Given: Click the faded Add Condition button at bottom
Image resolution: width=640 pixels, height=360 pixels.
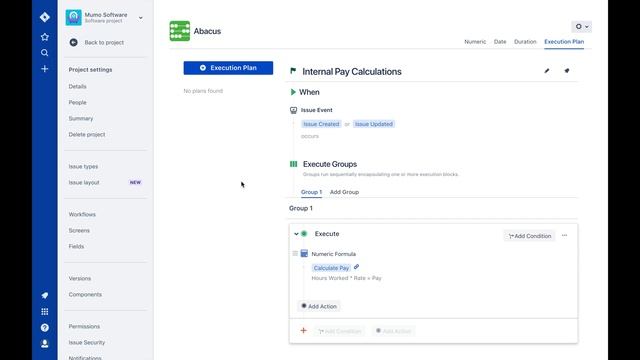Looking at the screenshot, I should tap(340, 331).
